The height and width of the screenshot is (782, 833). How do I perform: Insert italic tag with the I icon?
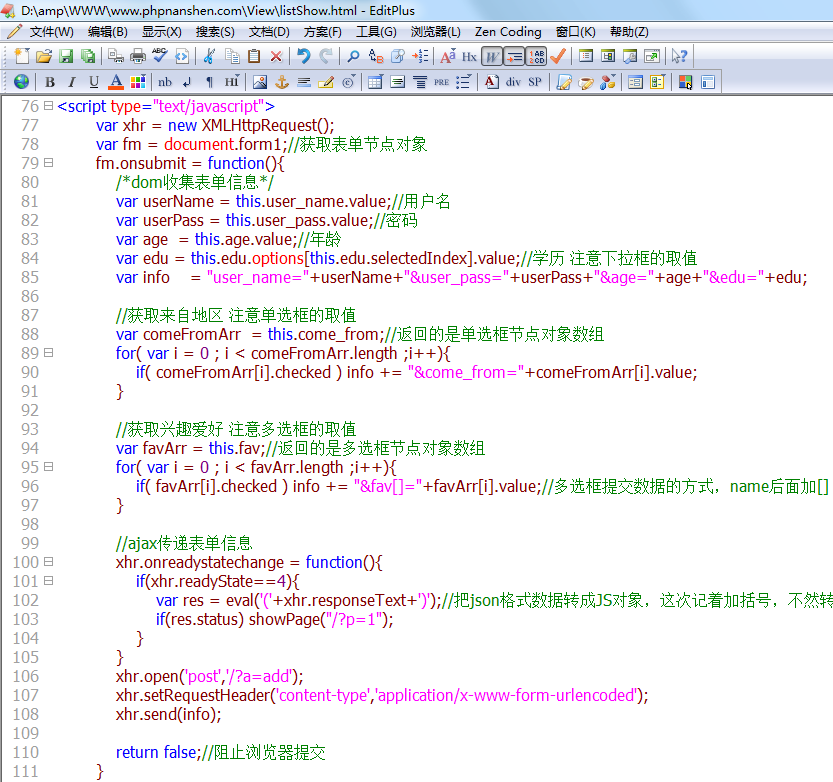[x=72, y=82]
